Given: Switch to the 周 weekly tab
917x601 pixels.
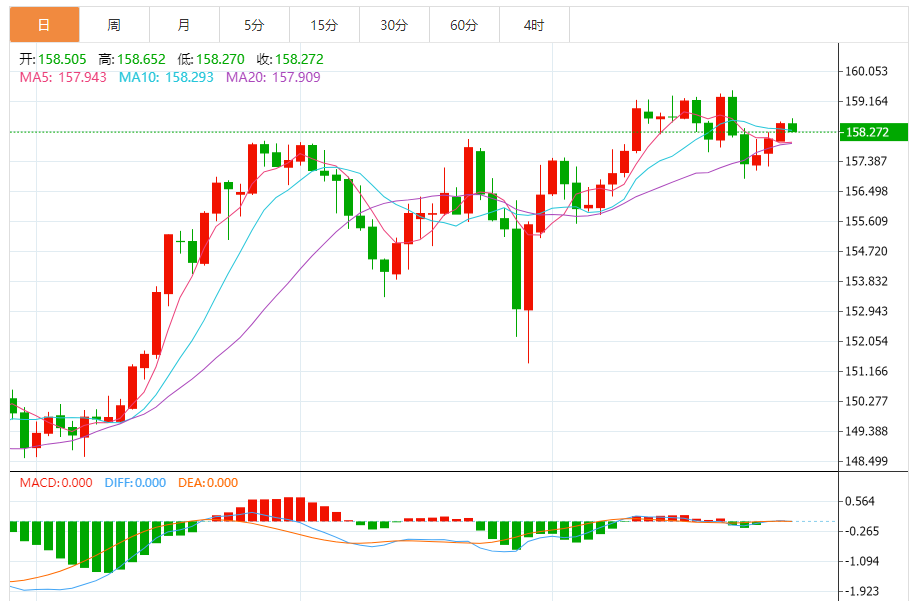Looking at the screenshot, I should [114, 25].
